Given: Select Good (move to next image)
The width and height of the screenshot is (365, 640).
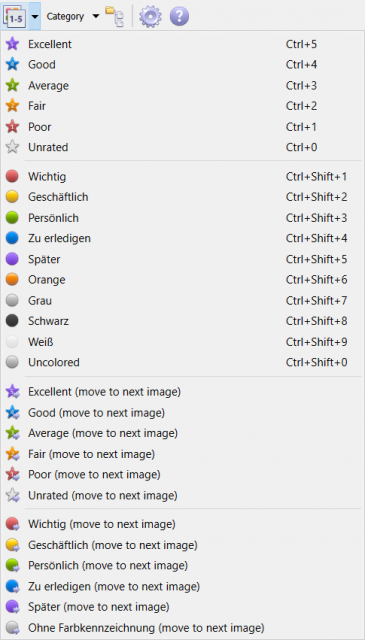Looking at the screenshot, I should [182, 413].
